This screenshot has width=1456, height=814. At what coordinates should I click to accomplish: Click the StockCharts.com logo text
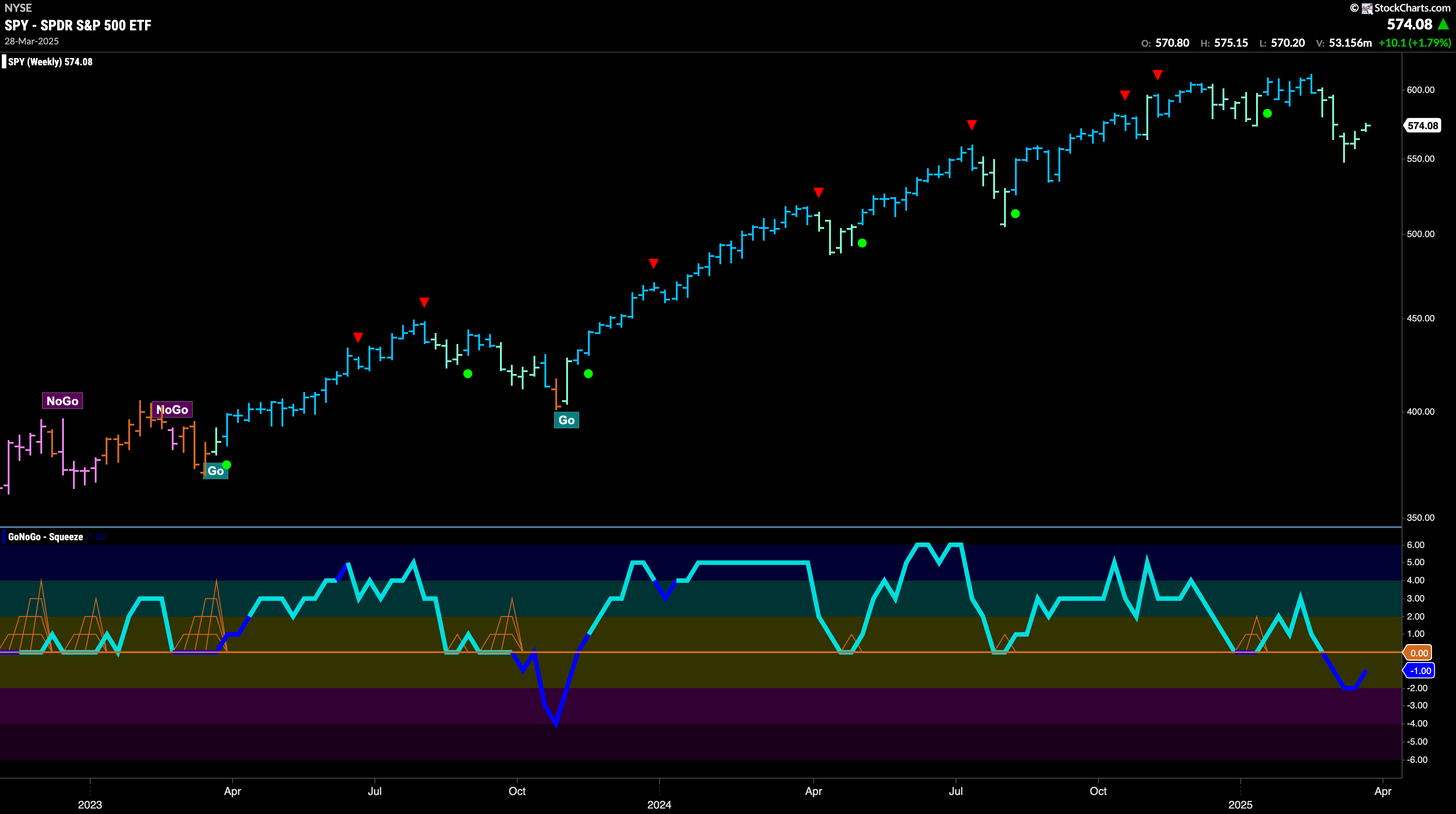[x=1412, y=8]
